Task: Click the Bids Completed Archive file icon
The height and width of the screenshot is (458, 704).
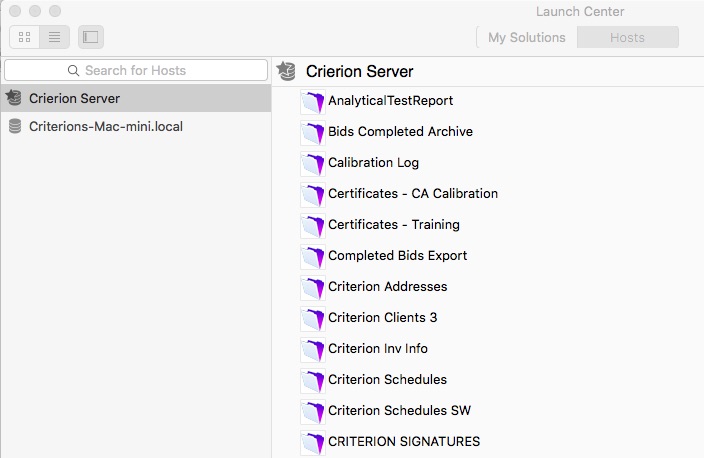Action: click(x=313, y=132)
